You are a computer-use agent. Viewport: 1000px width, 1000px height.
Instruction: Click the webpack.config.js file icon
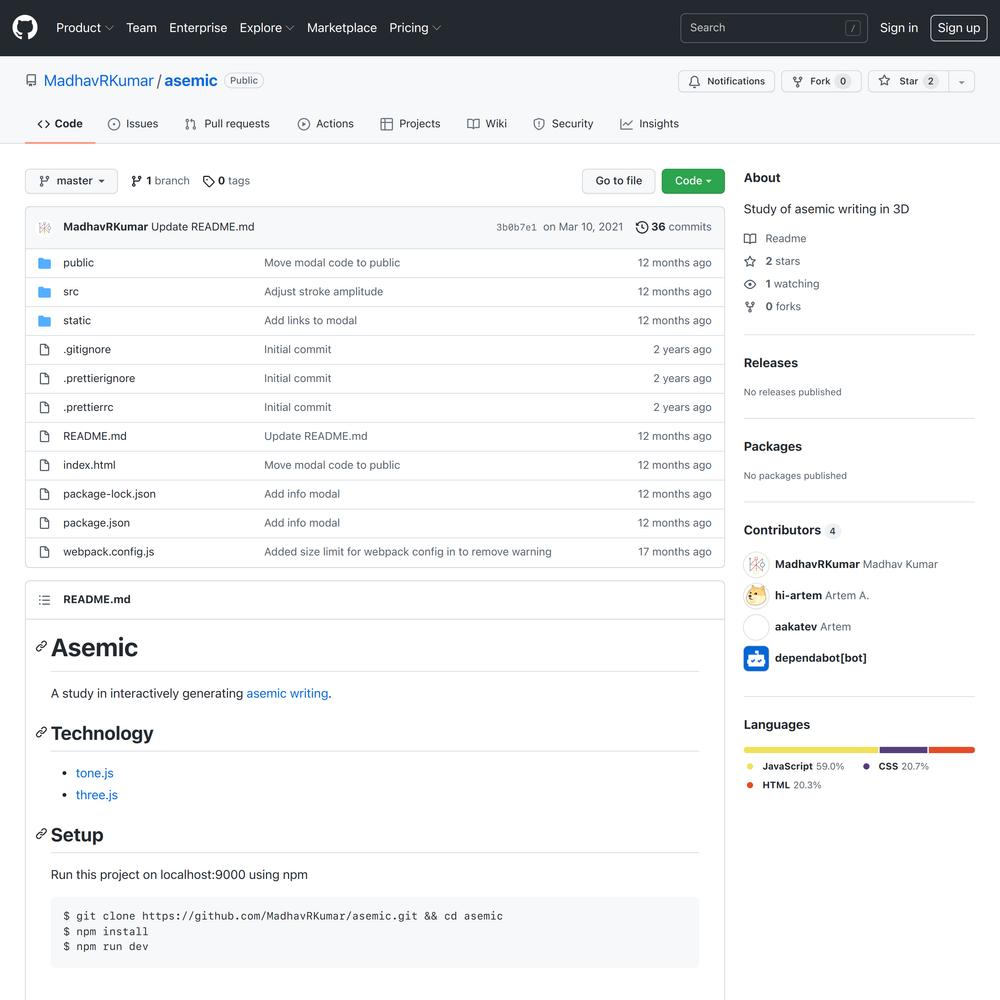tap(44, 552)
